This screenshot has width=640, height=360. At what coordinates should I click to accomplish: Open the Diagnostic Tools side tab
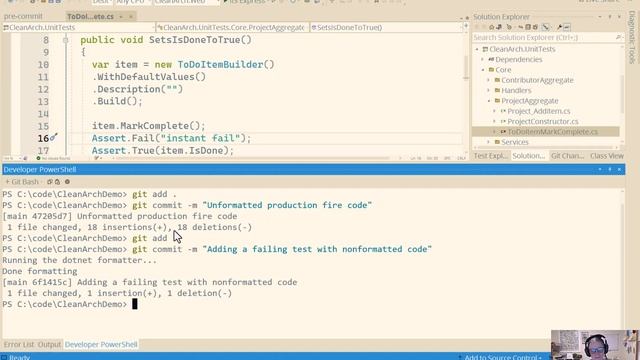point(632,37)
